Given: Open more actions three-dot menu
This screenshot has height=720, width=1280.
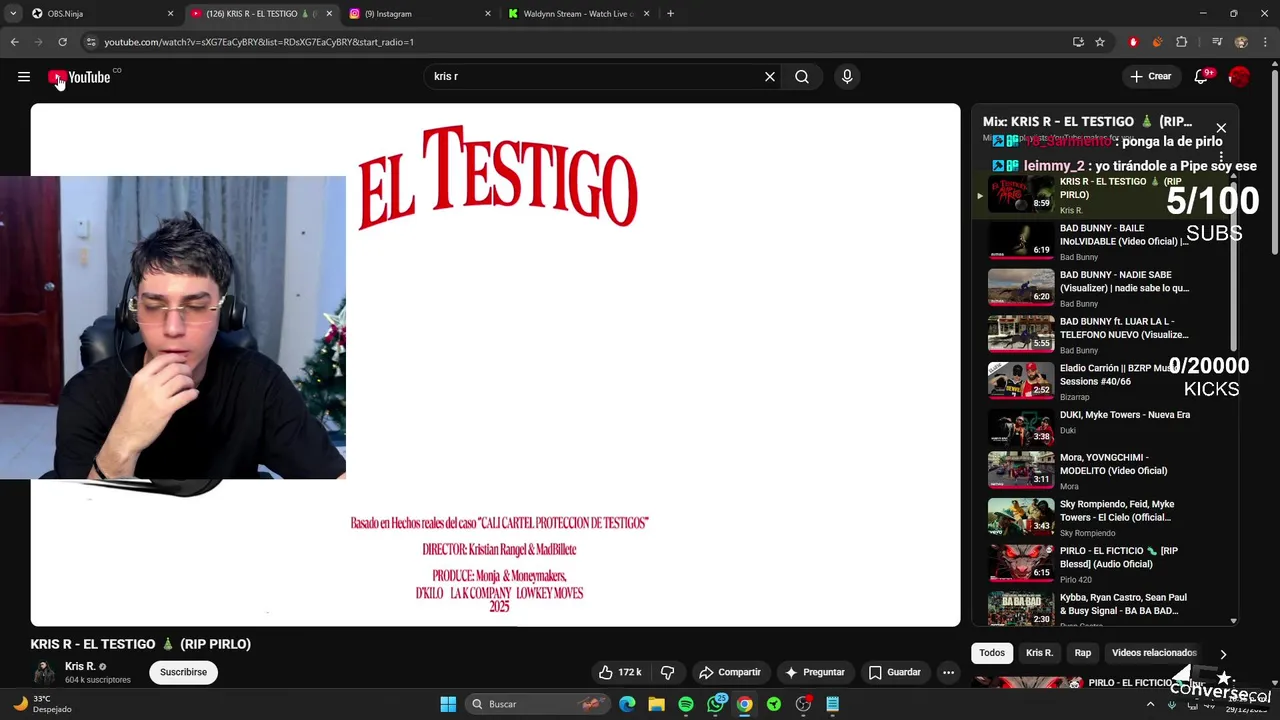Looking at the screenshot, I should click(948, 672).
